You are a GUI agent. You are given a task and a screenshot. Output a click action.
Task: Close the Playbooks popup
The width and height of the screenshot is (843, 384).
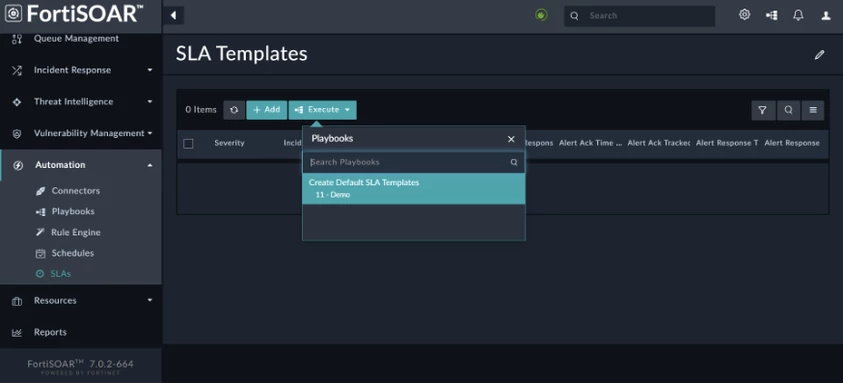click(511, 139)
